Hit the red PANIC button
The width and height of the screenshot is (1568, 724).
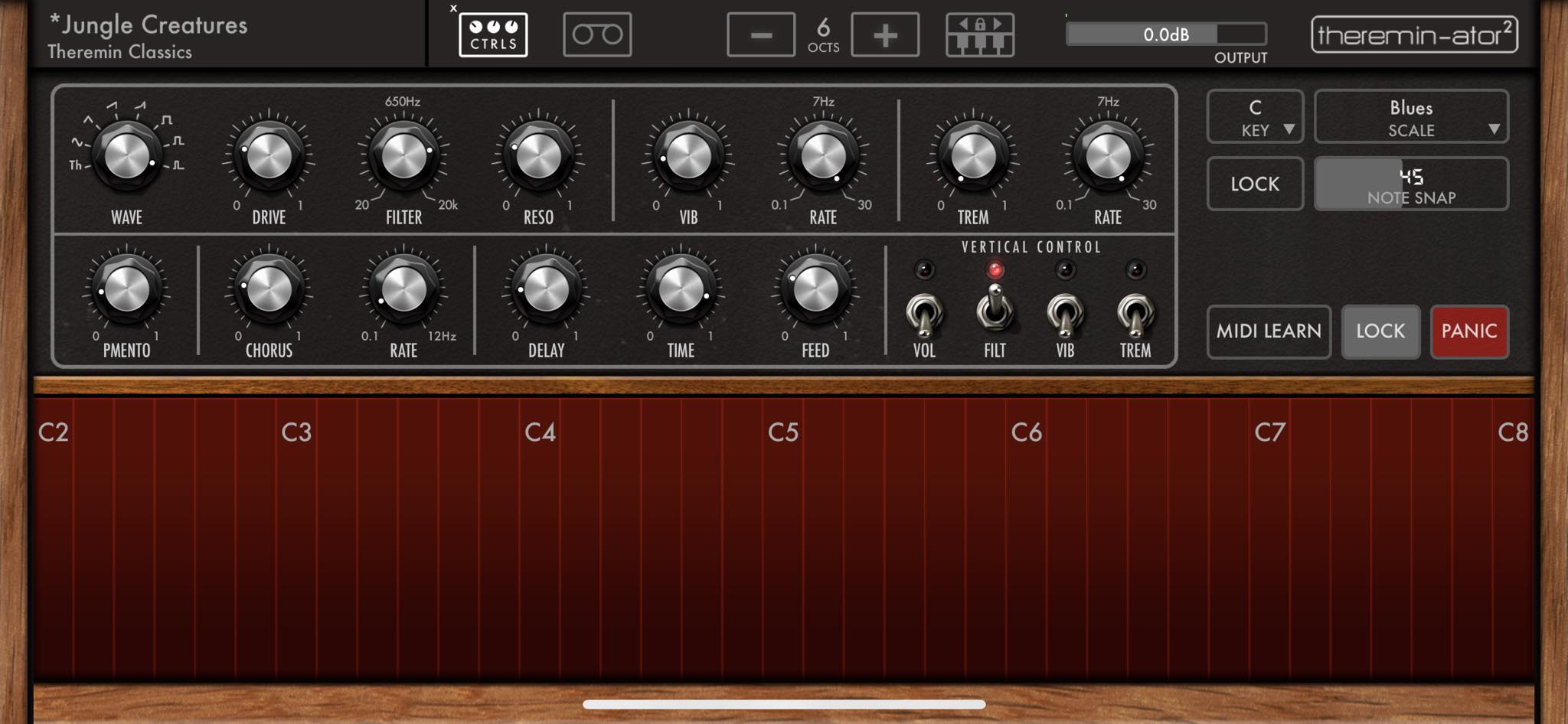[x=1469, y=331]
